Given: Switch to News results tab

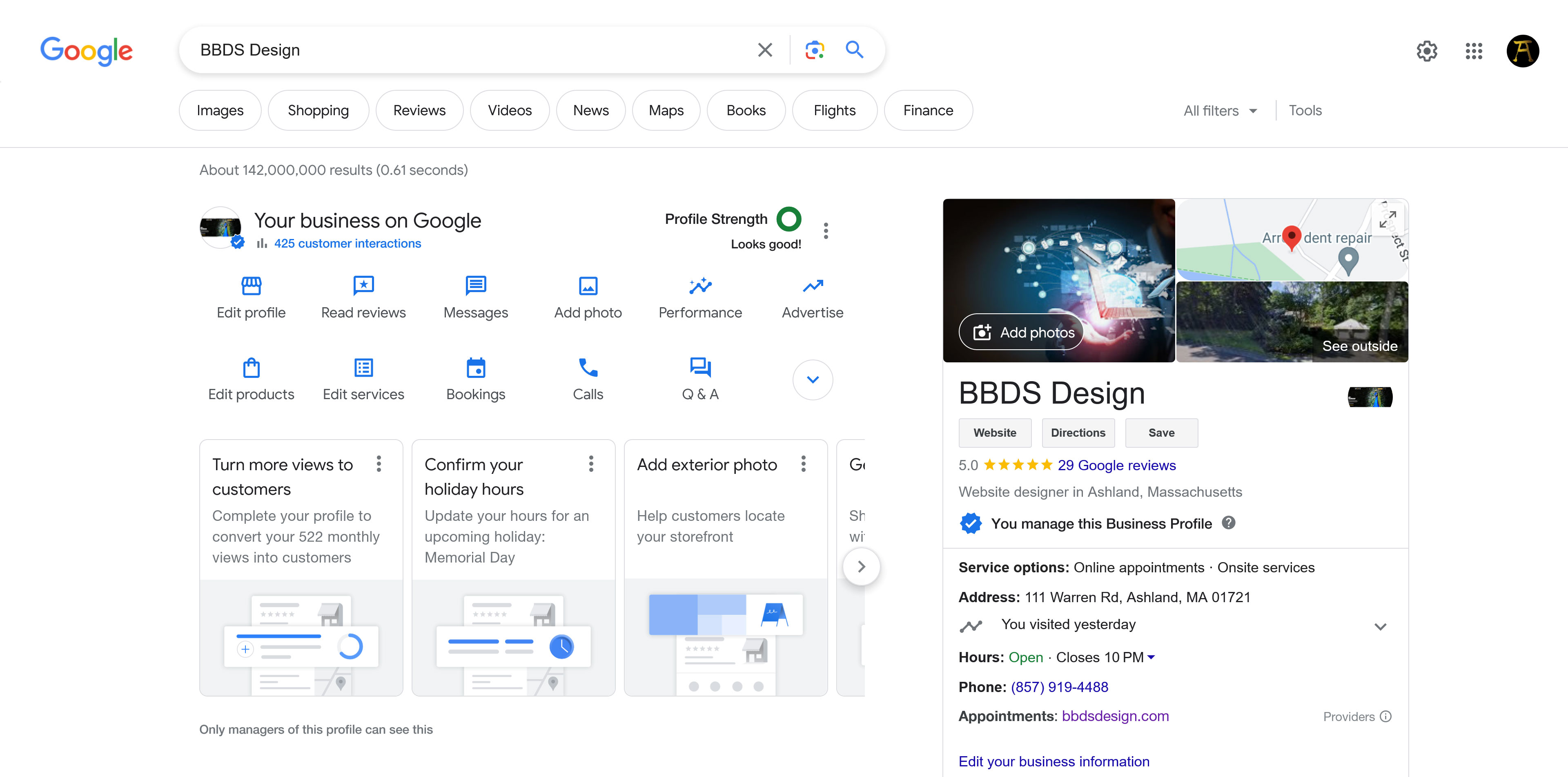Looking at the screenshot, I should (x=590, y=110).
